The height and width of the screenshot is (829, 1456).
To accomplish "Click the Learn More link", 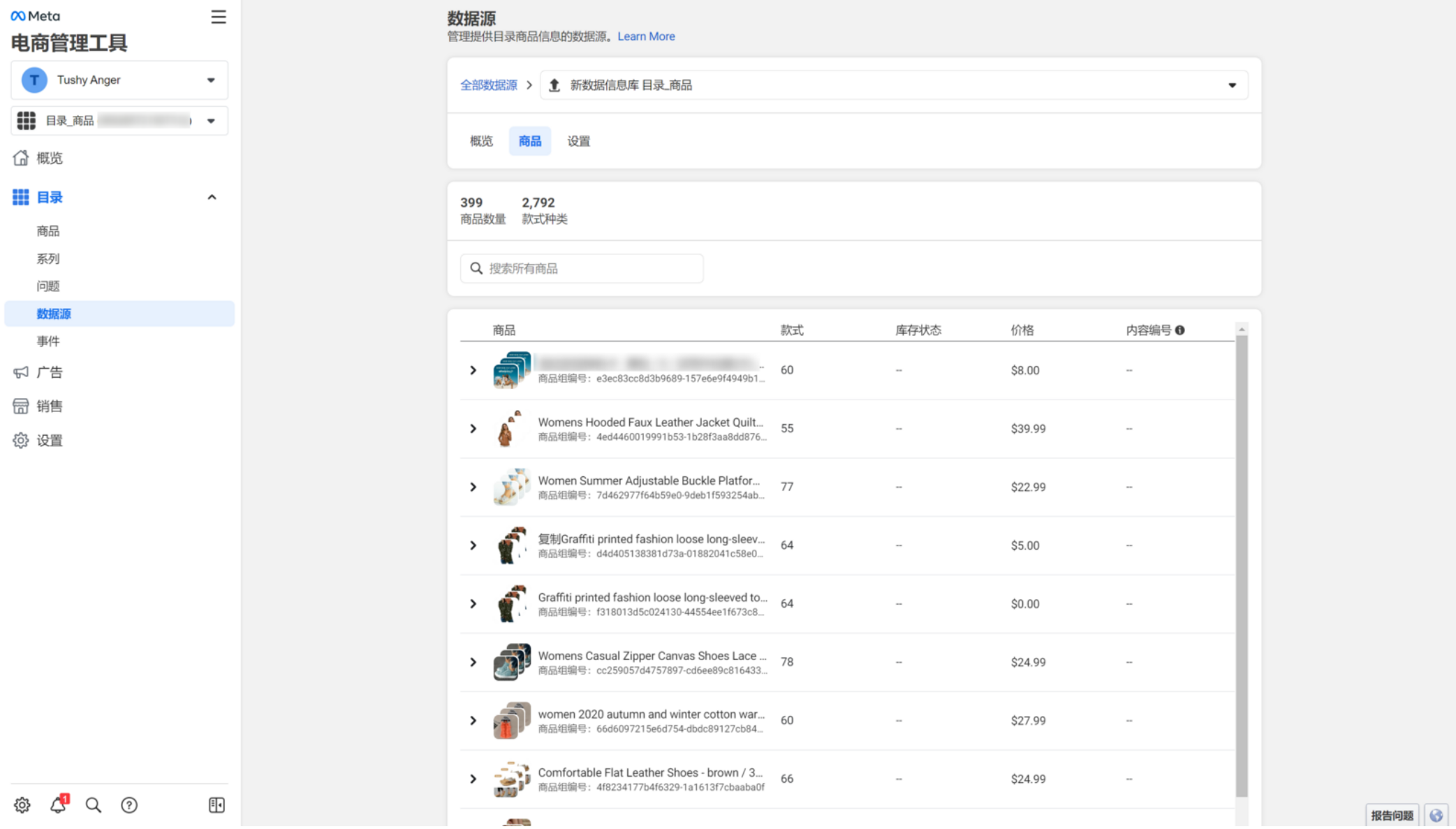I will (x=646, y=36).
